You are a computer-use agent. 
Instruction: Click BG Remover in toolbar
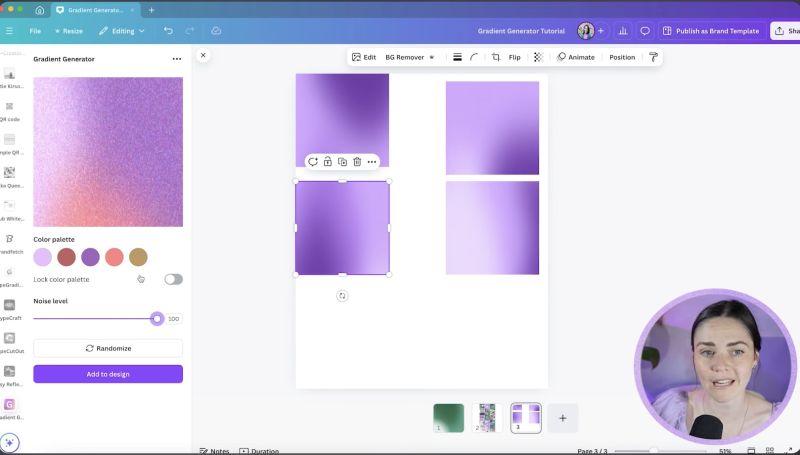pyautogui.click(x=410, y=57)
